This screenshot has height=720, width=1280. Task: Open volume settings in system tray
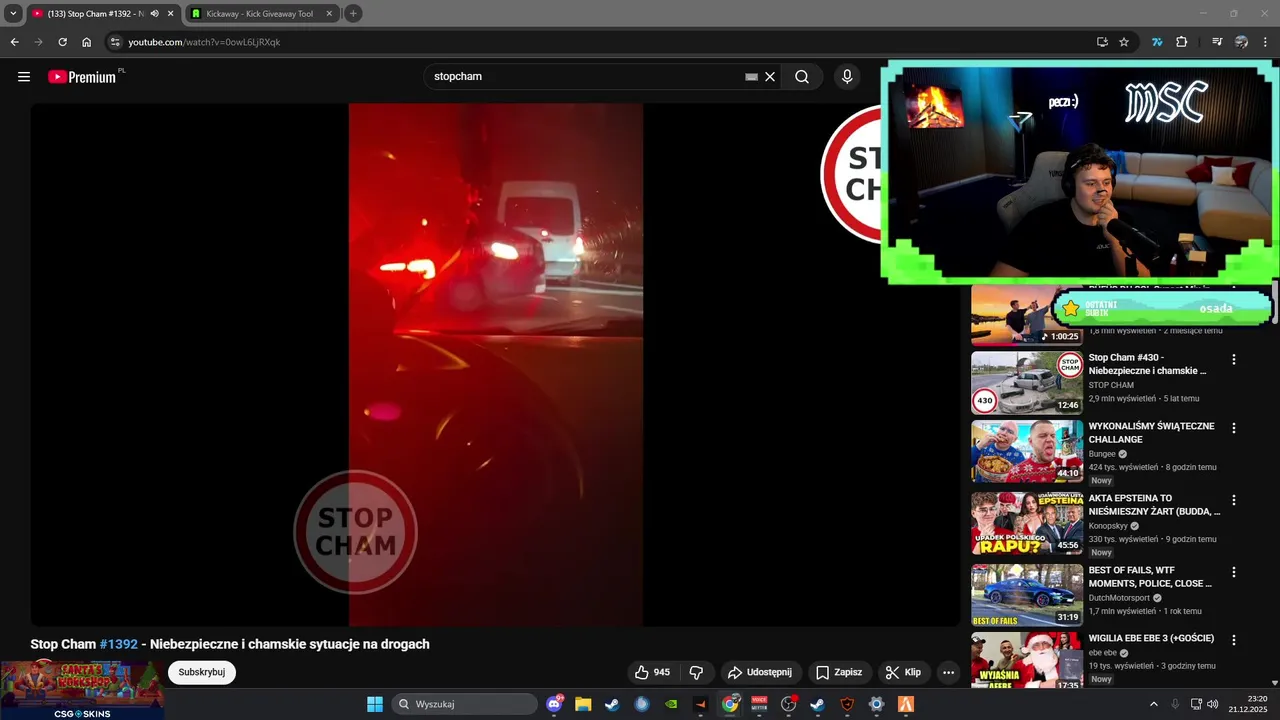(1213, 704)
